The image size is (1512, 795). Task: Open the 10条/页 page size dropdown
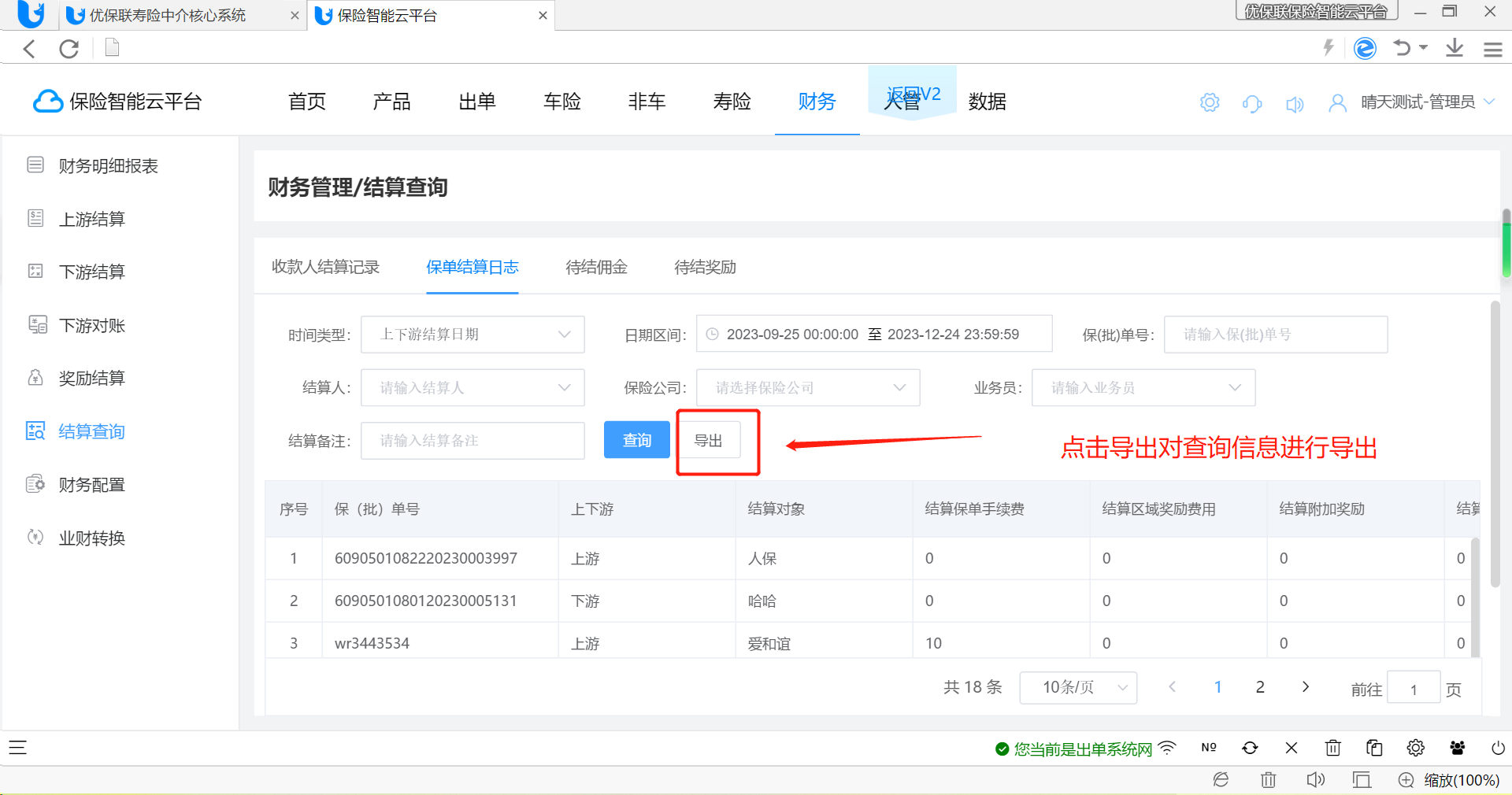[x=1078, y=688]
